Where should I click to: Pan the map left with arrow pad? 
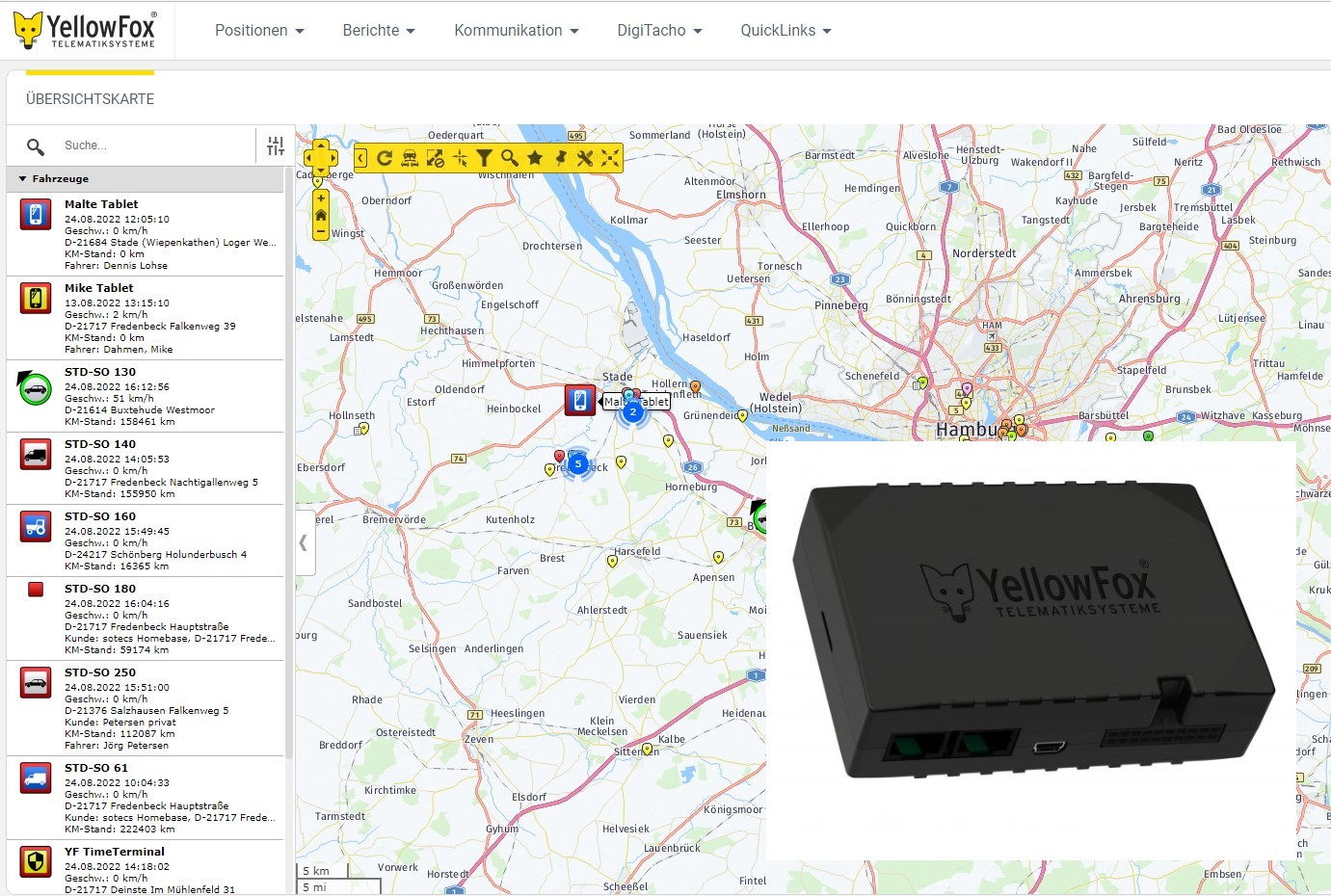pyautogui.click(x=308, y=158)
